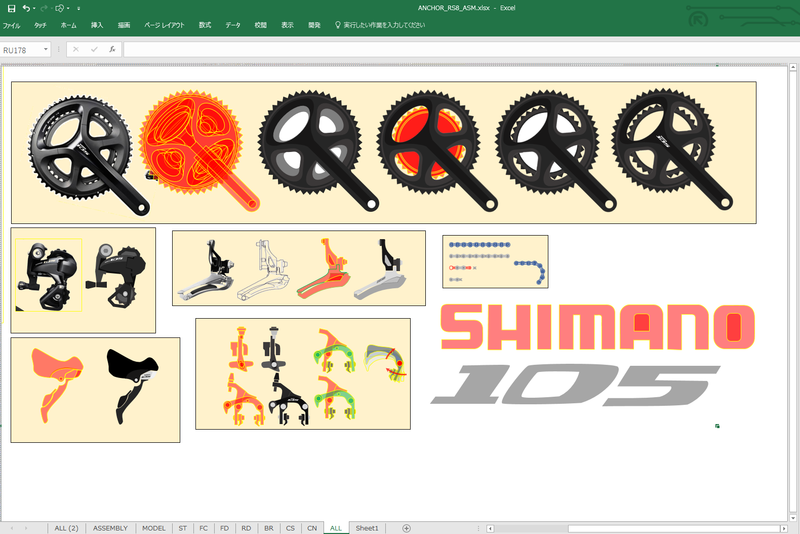800x534 pixels.
Task: Switch to the ホーム ribbon tab
Action: 68,25
